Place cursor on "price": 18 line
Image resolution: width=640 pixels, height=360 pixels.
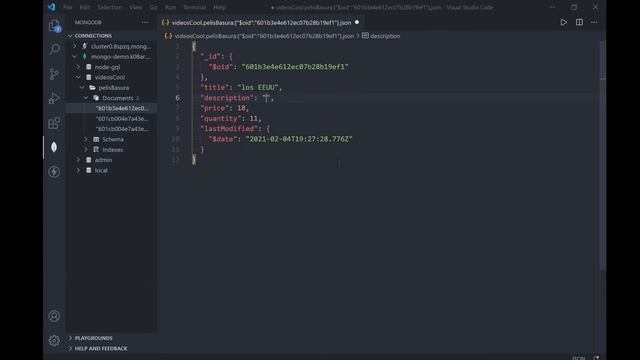pos(224,108)
